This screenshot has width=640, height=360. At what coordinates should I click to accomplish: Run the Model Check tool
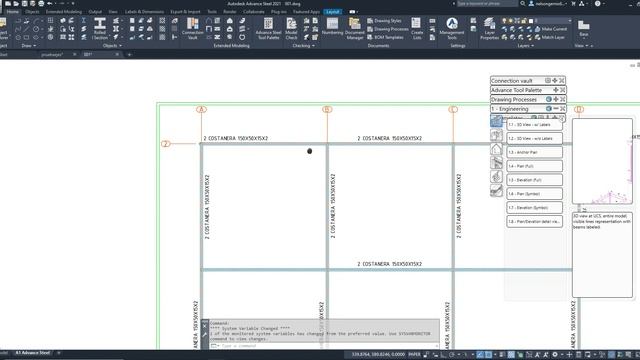click(291, 29)
